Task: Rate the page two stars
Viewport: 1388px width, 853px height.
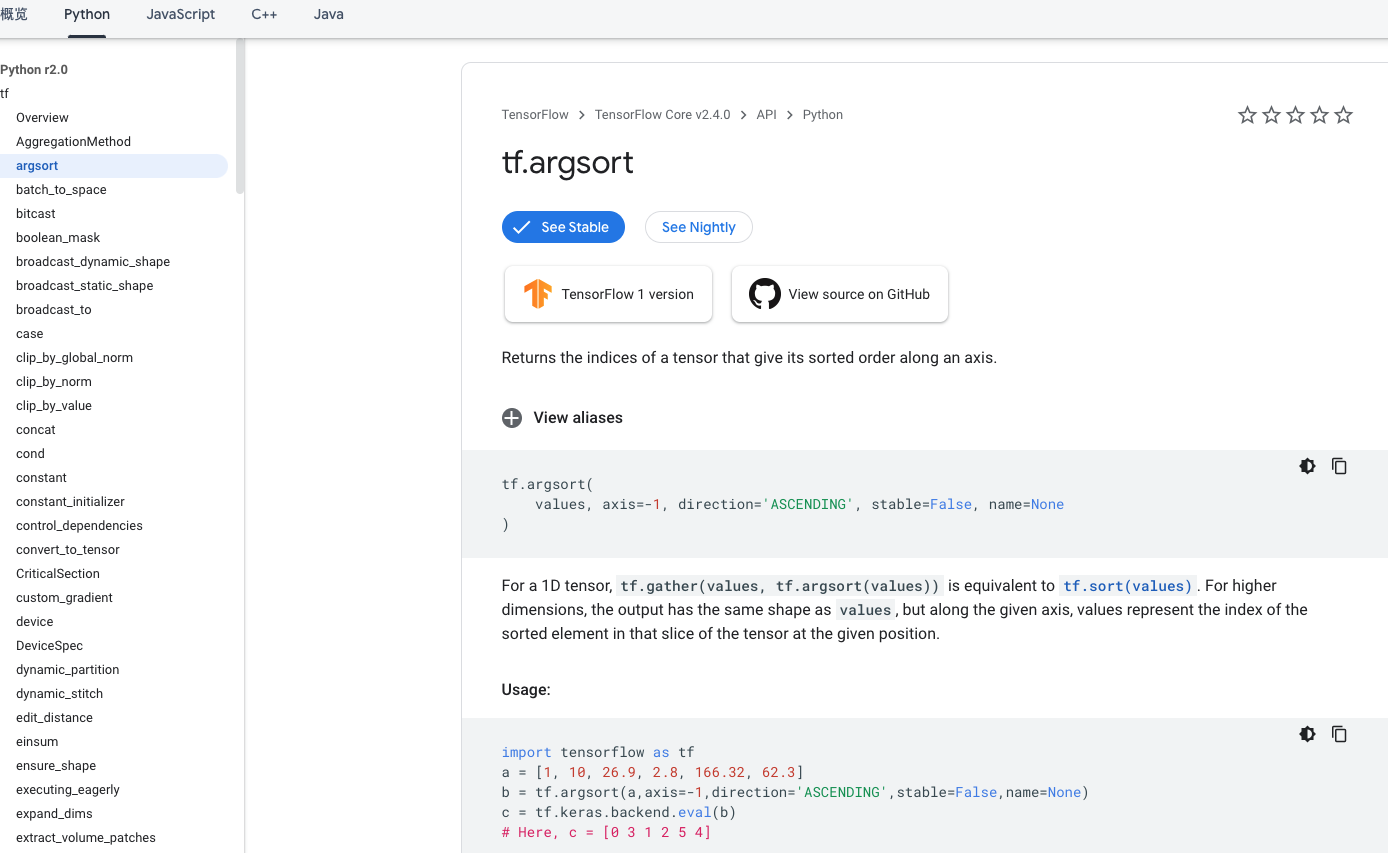Action: point(1271,115)
